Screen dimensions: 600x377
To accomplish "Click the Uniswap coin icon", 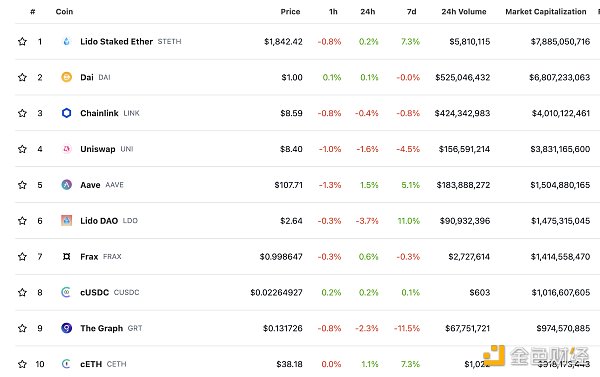I will pos(67,149).
